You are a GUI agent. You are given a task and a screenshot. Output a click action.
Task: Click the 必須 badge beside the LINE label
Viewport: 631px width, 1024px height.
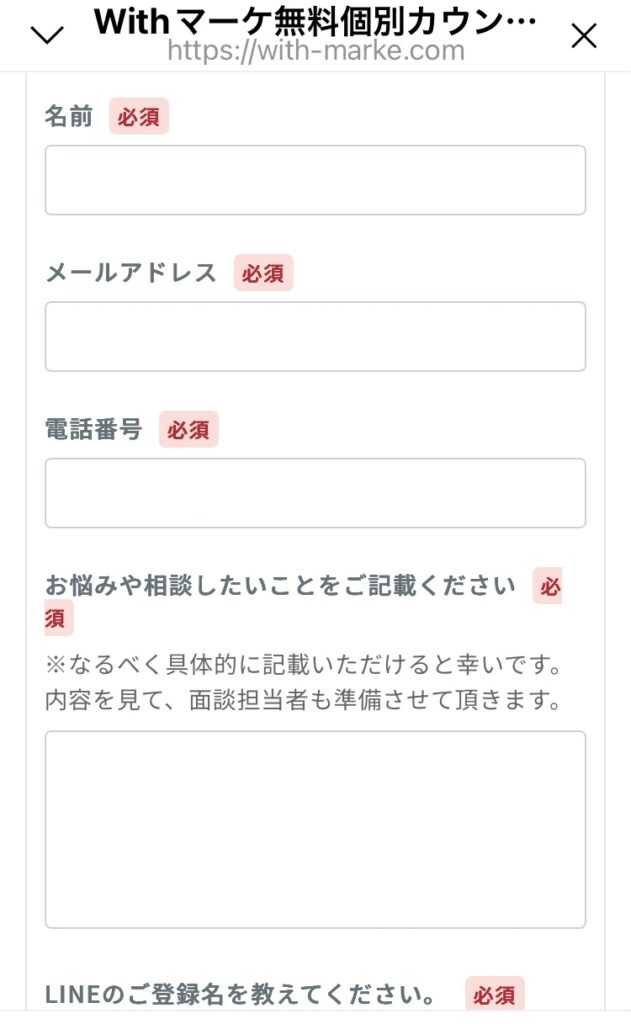494,996
